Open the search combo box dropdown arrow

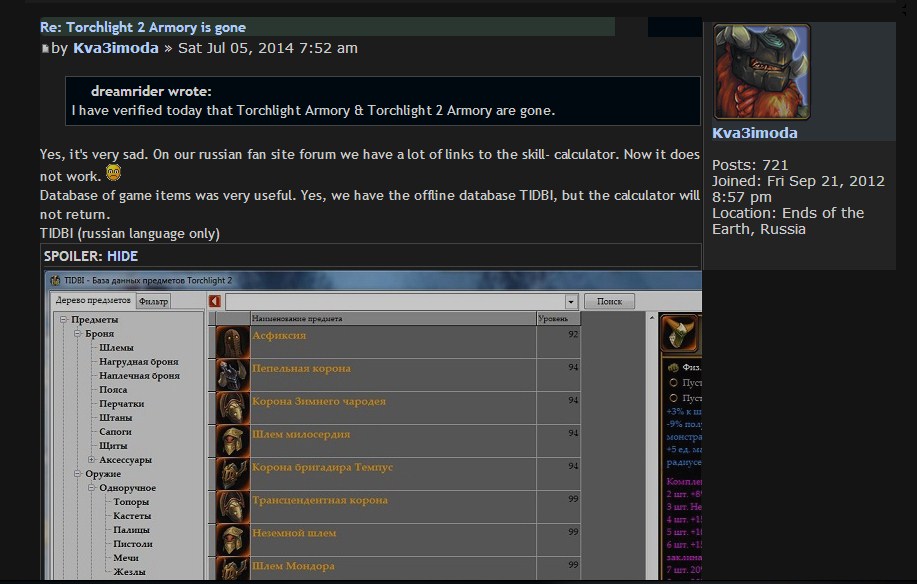pos(571,302)
